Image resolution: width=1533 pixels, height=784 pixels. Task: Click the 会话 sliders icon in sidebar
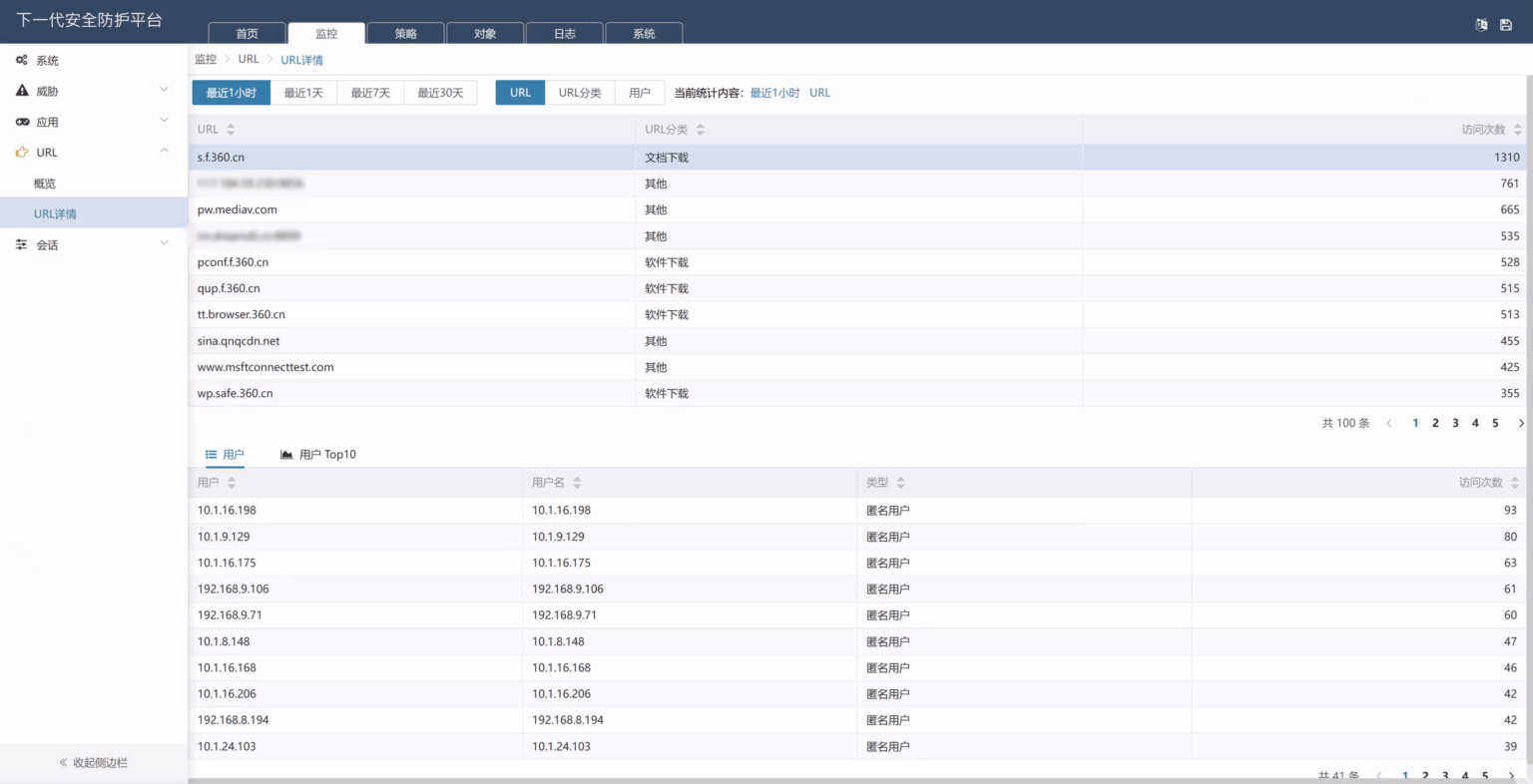(x=22, y=244)
